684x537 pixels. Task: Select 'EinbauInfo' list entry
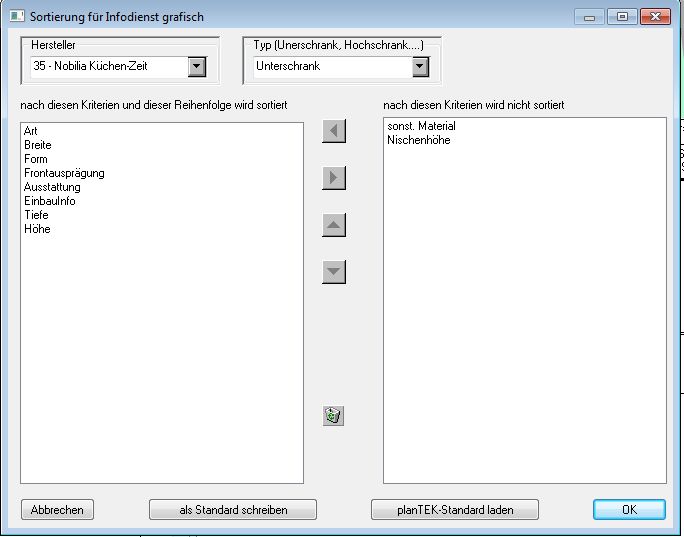(x=50, y=201)
